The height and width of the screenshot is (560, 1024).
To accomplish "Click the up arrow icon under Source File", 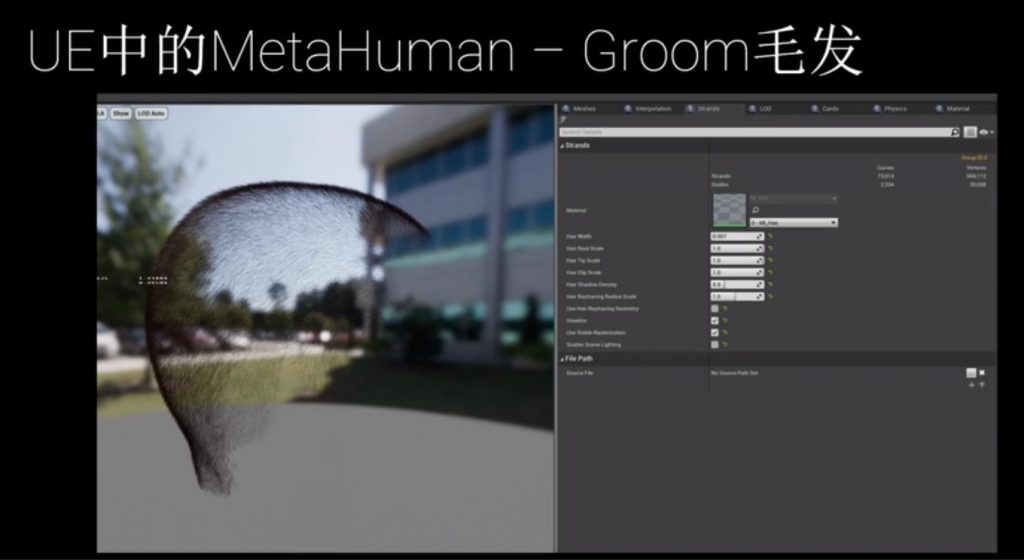I will click(982, 384).
